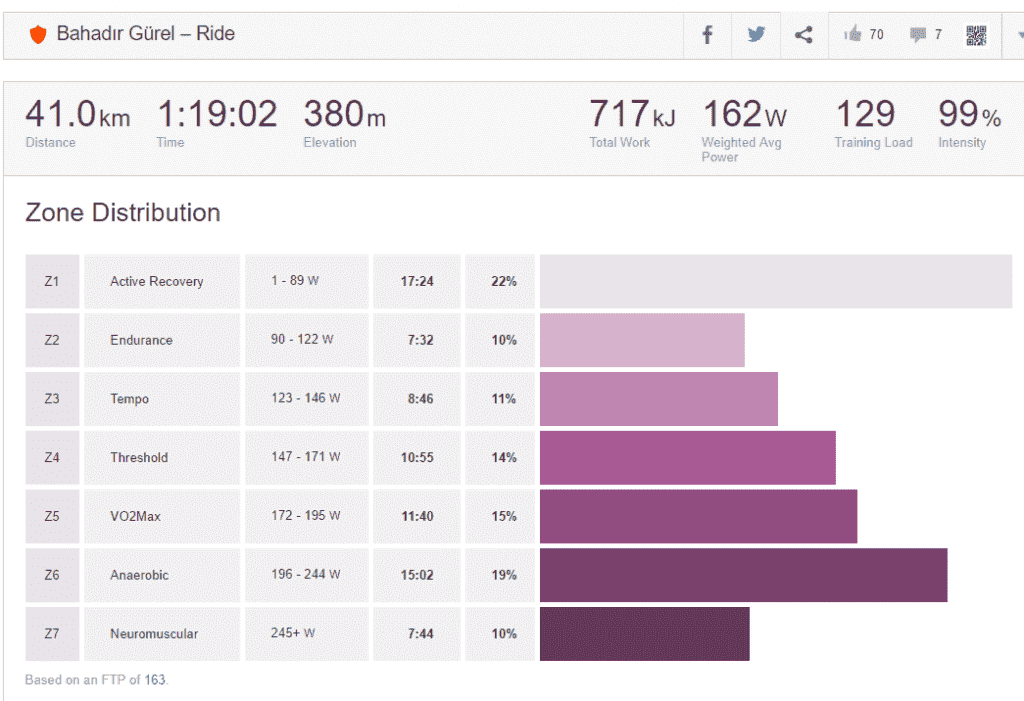
Task: Click the Z7 Neuromuscular zone label
Action: (154, 634)
